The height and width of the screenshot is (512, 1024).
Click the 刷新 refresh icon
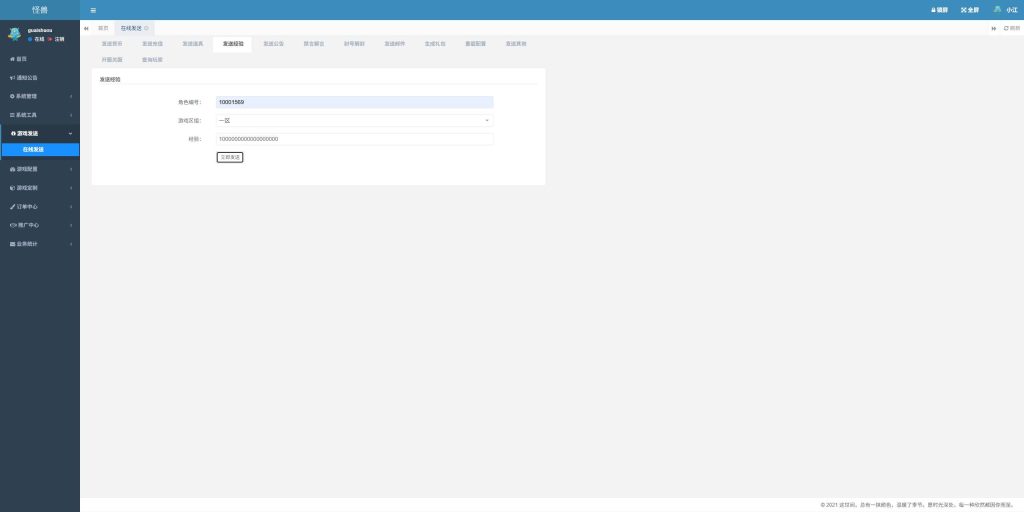tap(1011, 28)
